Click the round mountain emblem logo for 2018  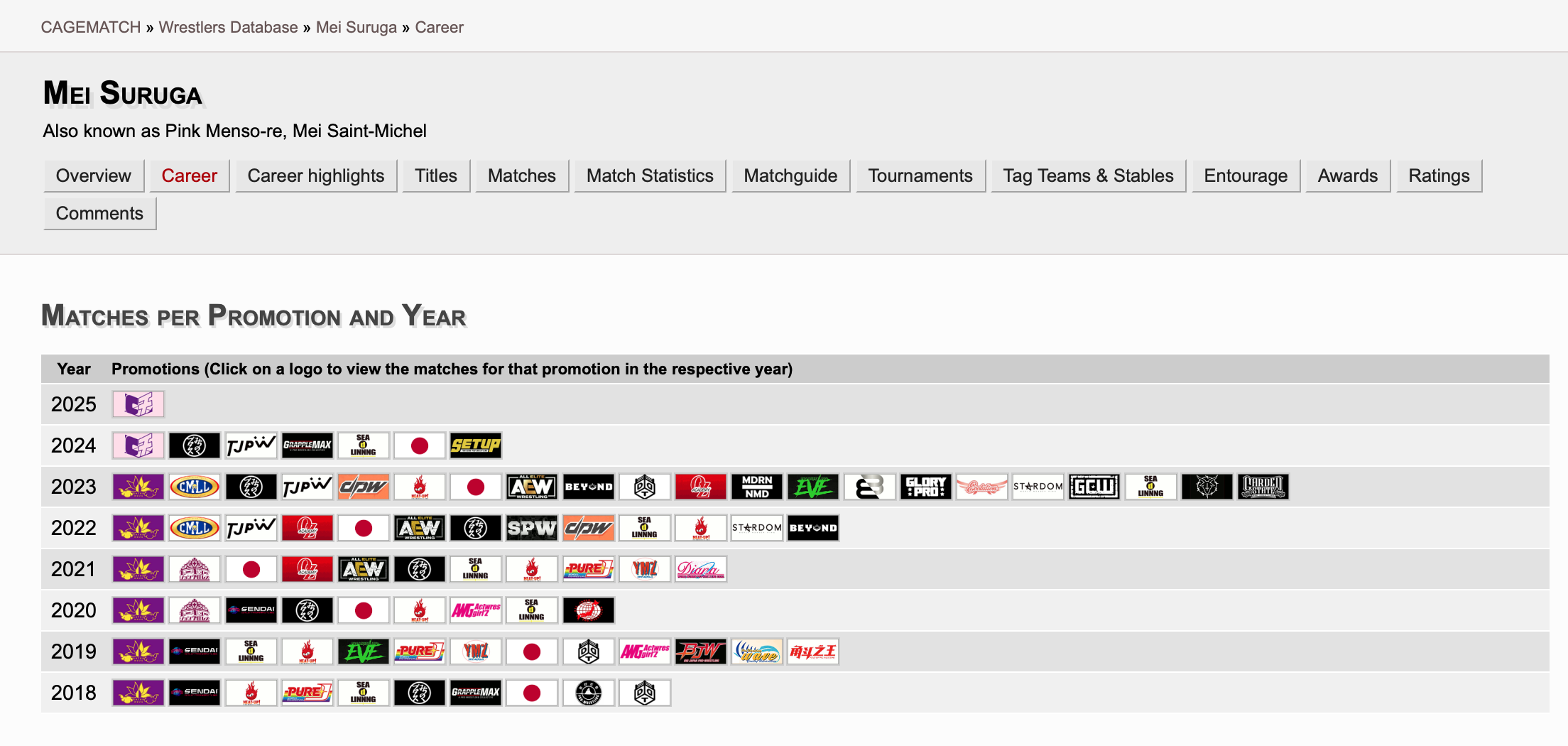[589, 693]
